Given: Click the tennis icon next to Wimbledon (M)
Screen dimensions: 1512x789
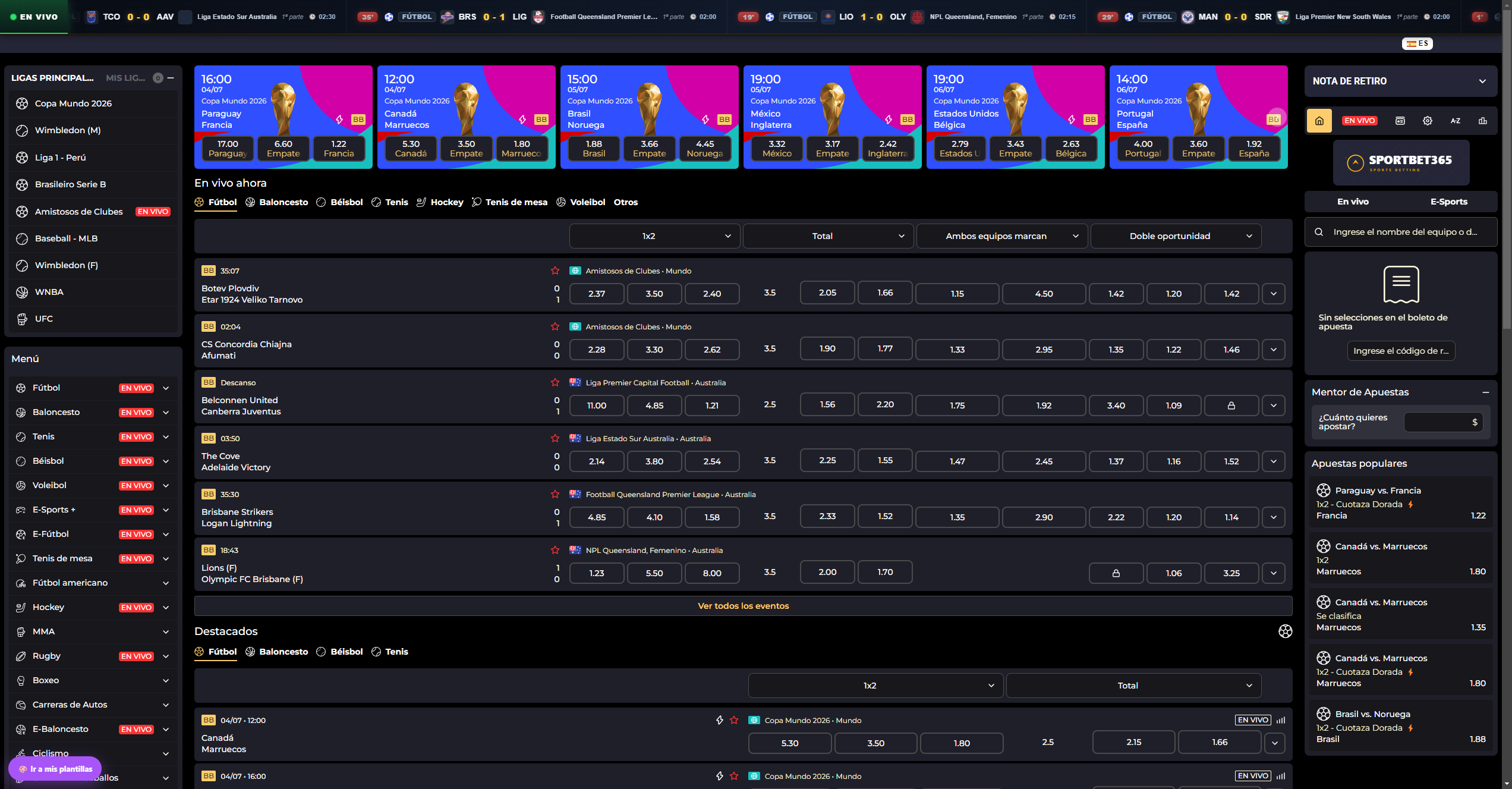Looking at the screenshot, I should [22, 130].
